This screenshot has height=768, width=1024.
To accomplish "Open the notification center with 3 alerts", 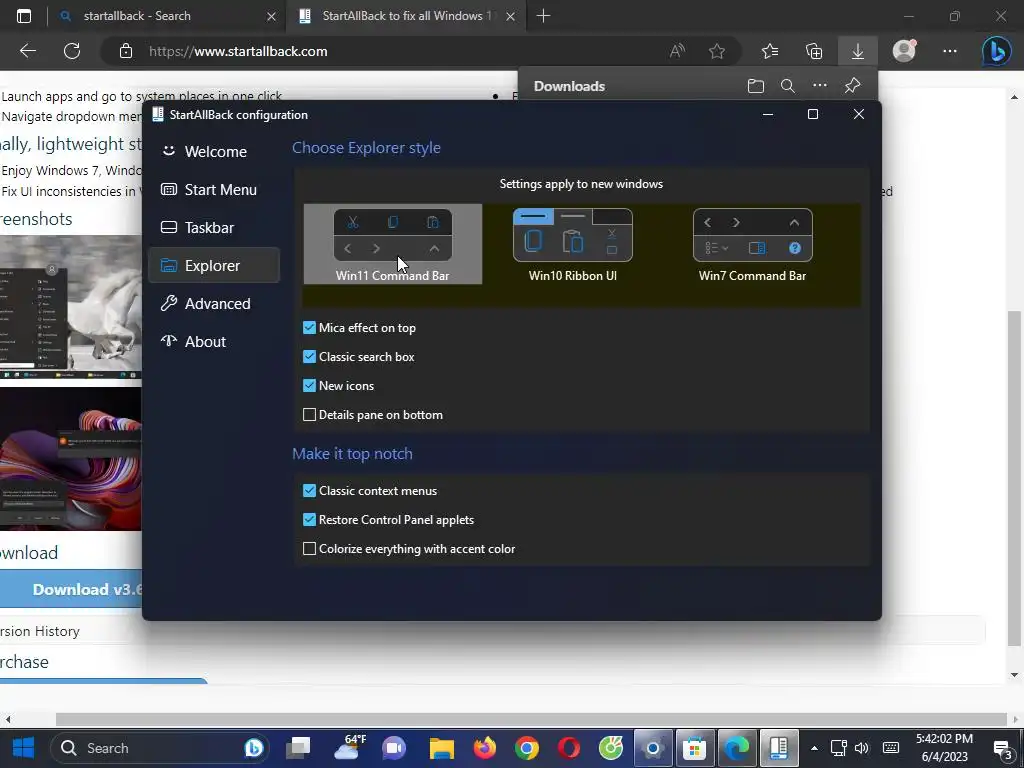I will click(x=1003, y=750).
